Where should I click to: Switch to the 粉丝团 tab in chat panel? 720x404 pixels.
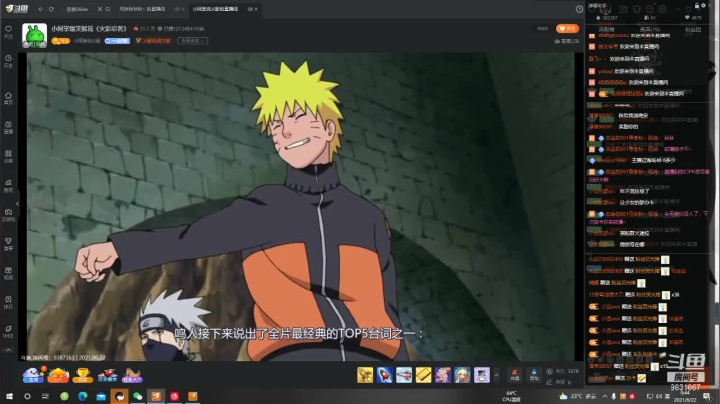point(693,29)
